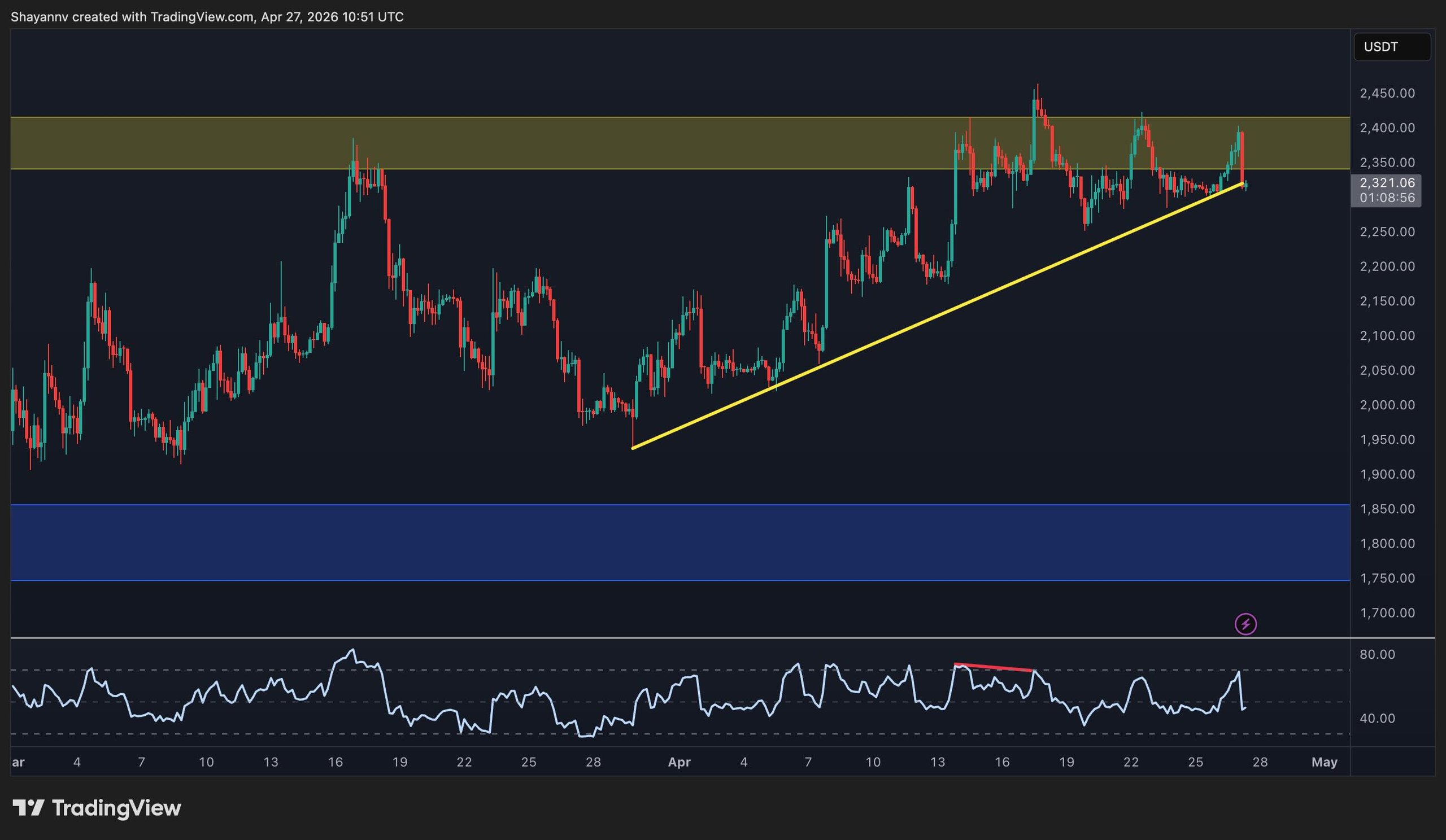This screenshot has height=840, width=1446.
Task: Click date 16 in March on time axis
Action: [335, 763]
